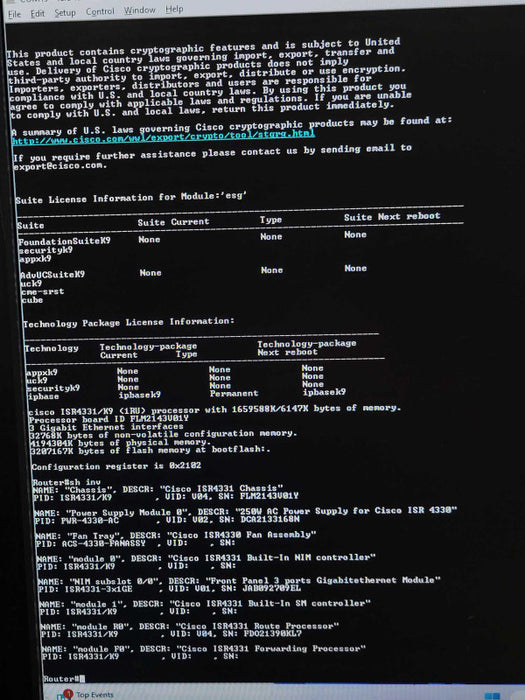Image resolution: width=525 pixels, height=700 pixels.
Task: Open the Edit menu
Action: (38, 14)
